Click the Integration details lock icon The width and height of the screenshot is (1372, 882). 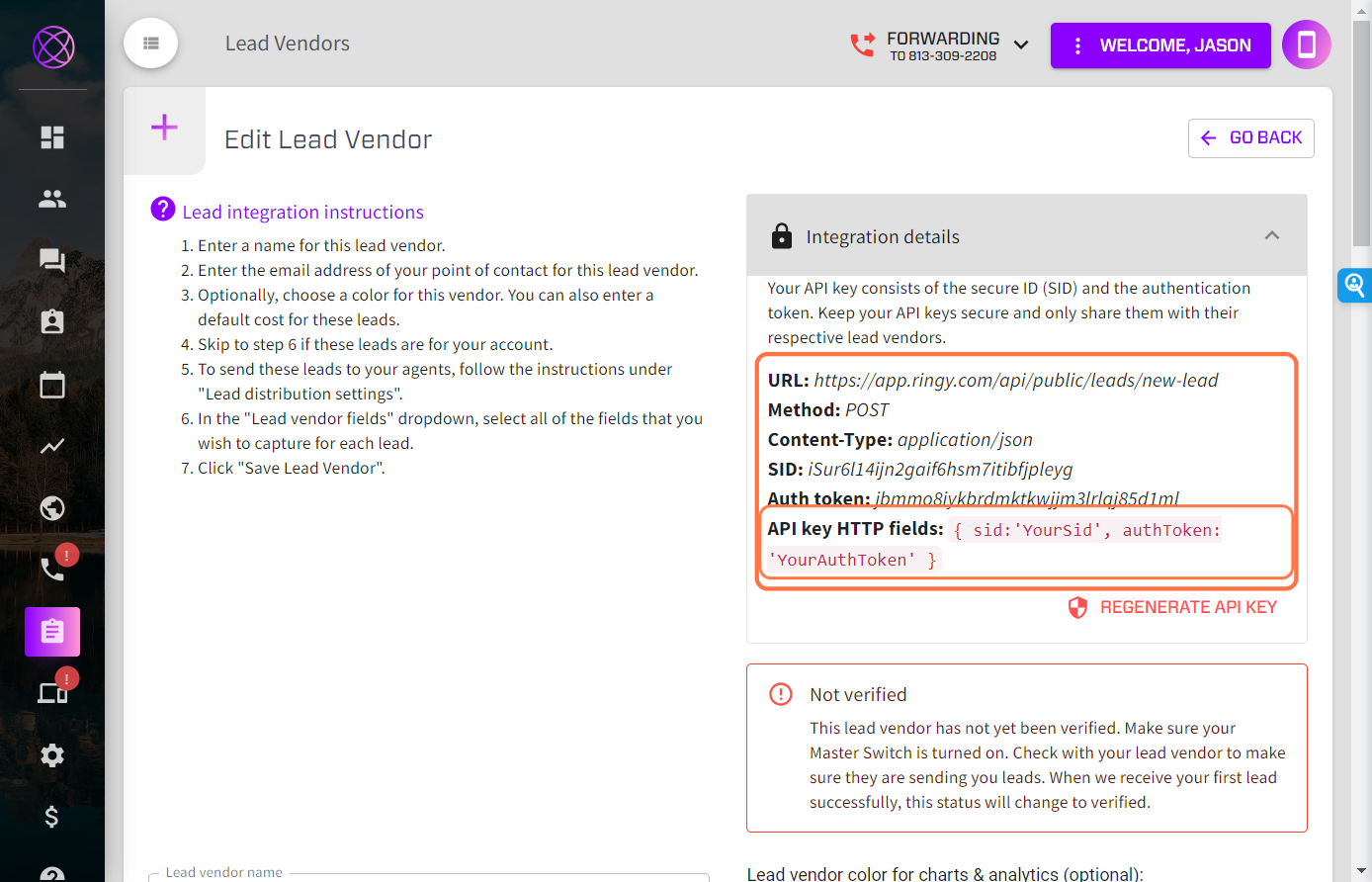(782, 235)
